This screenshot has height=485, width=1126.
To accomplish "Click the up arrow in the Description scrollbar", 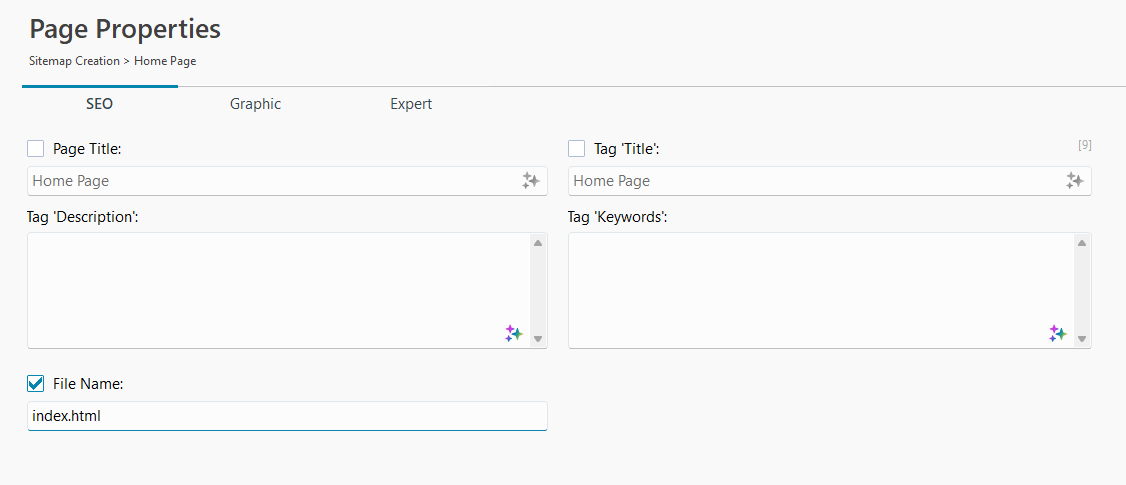I will [x=538, y=243].
